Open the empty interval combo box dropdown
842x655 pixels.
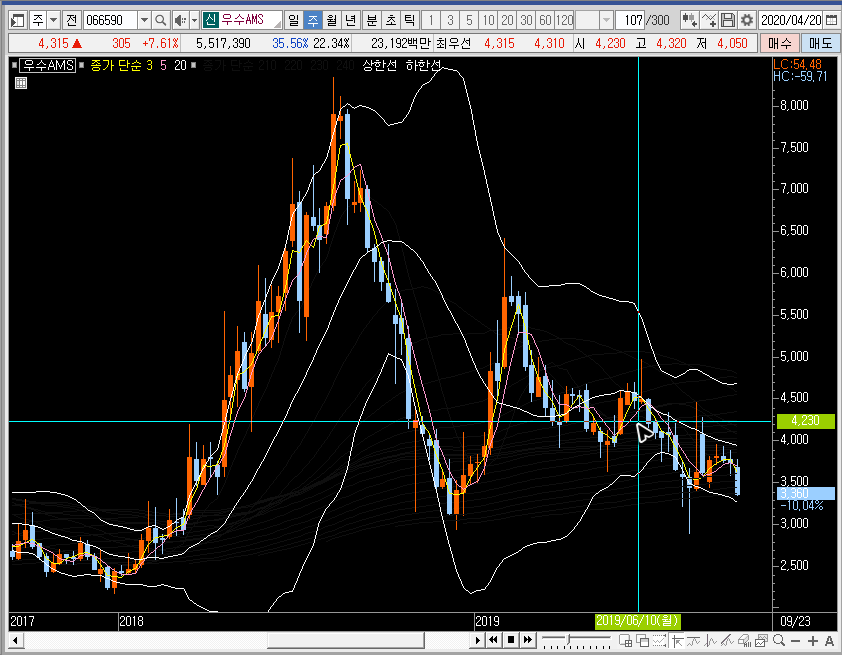pyautogui.click(x=606, y=20)
